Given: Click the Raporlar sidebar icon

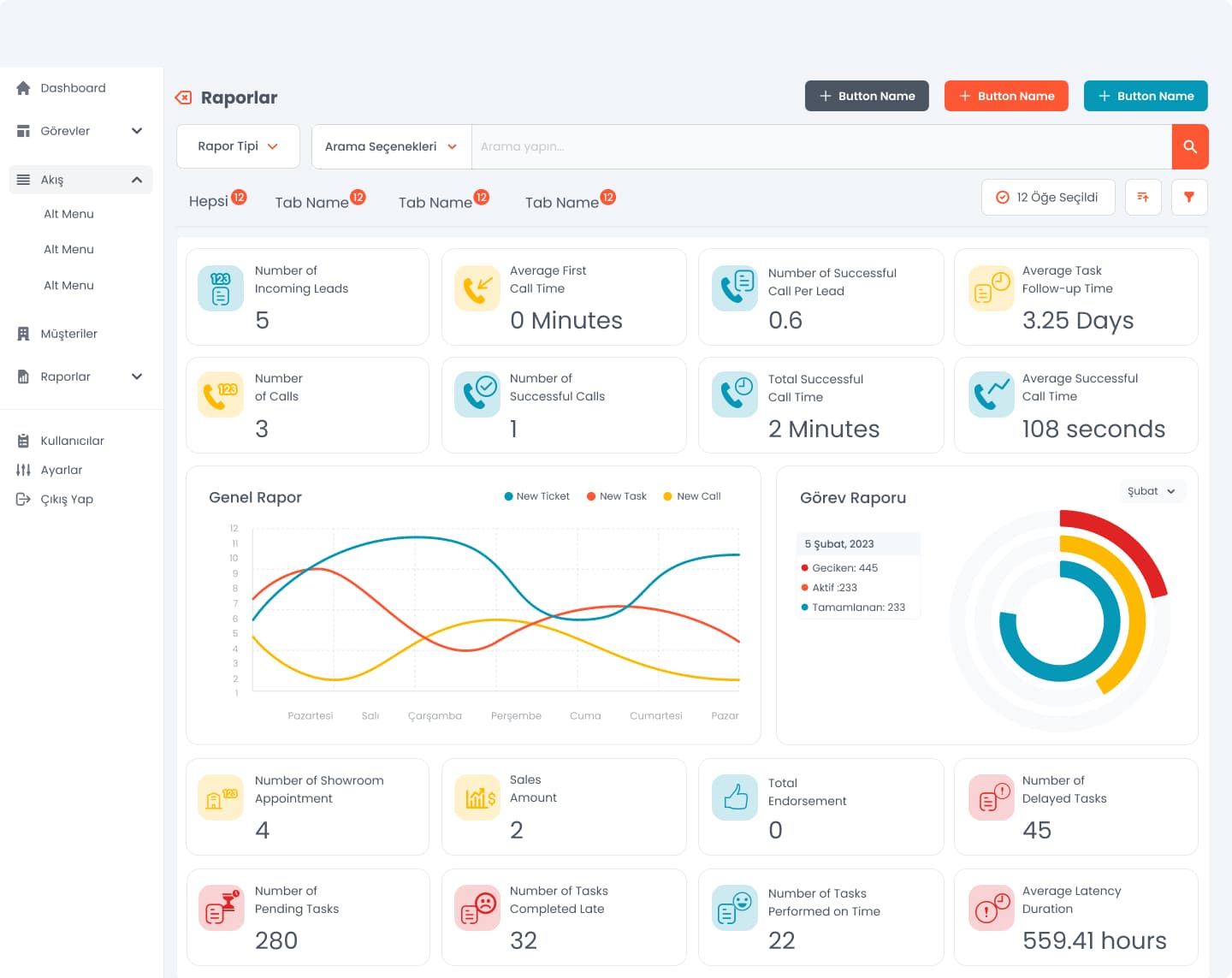Looking at the screenshot, I should point(23,376).
